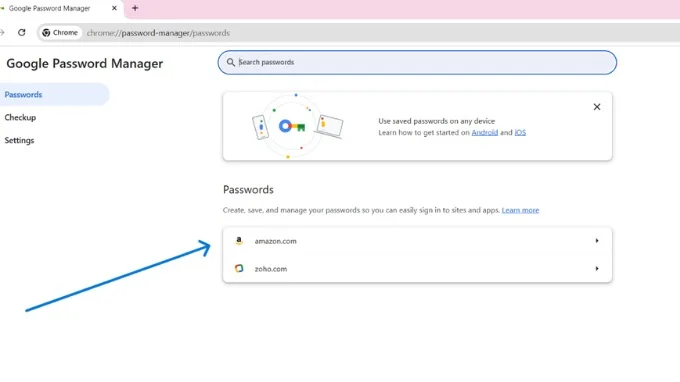Viewport: 680px width, 382px height.
Task: Open the Checkup sidebar section
Action: click(x=20, y=118)
